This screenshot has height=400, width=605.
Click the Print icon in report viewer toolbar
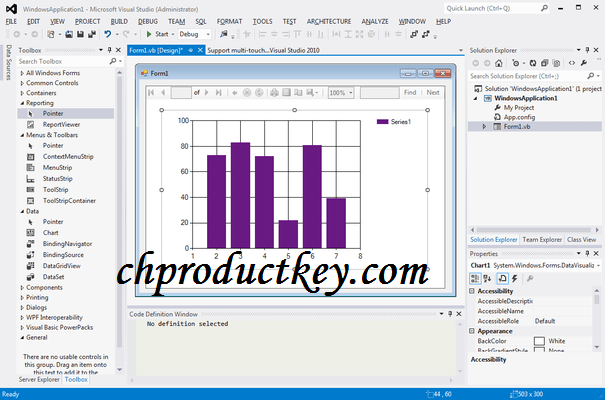coord(274,93)
